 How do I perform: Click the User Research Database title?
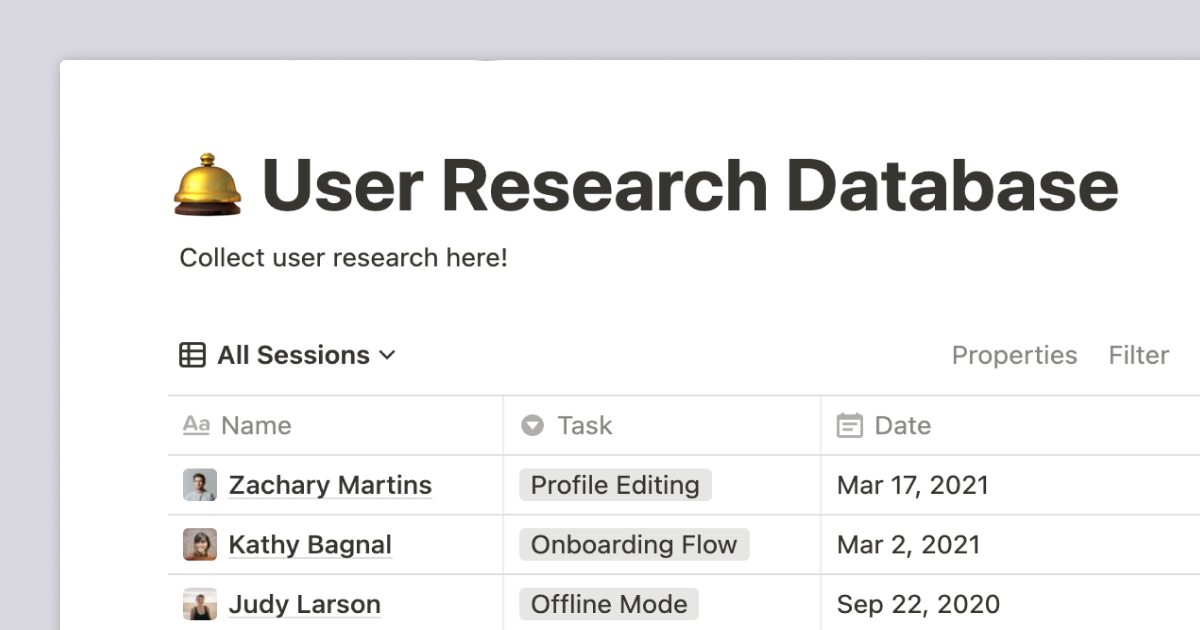[690, 185]
